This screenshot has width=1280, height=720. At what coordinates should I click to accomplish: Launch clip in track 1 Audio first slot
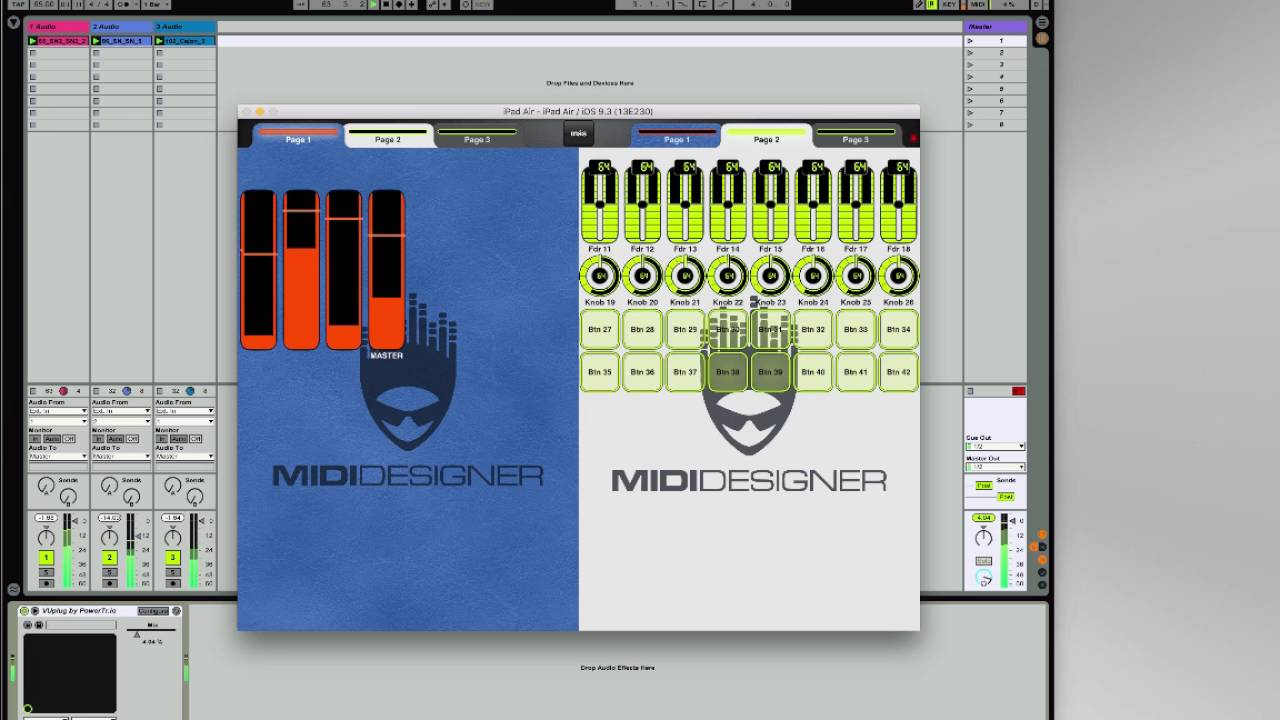click(33, 41)
